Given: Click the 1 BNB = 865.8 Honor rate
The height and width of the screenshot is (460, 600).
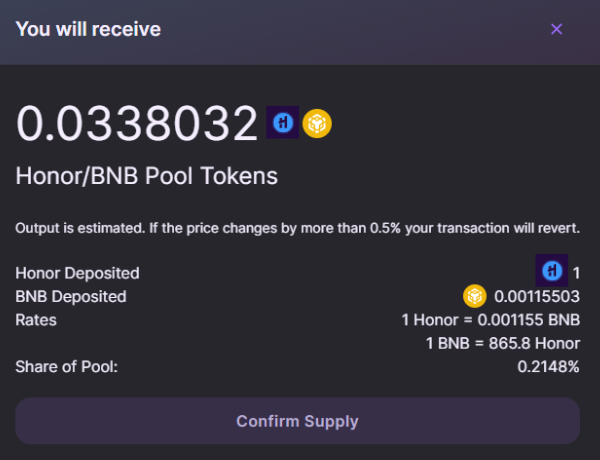Looking at the screenshot, I should pyautogui.click(x=503, y=343).
